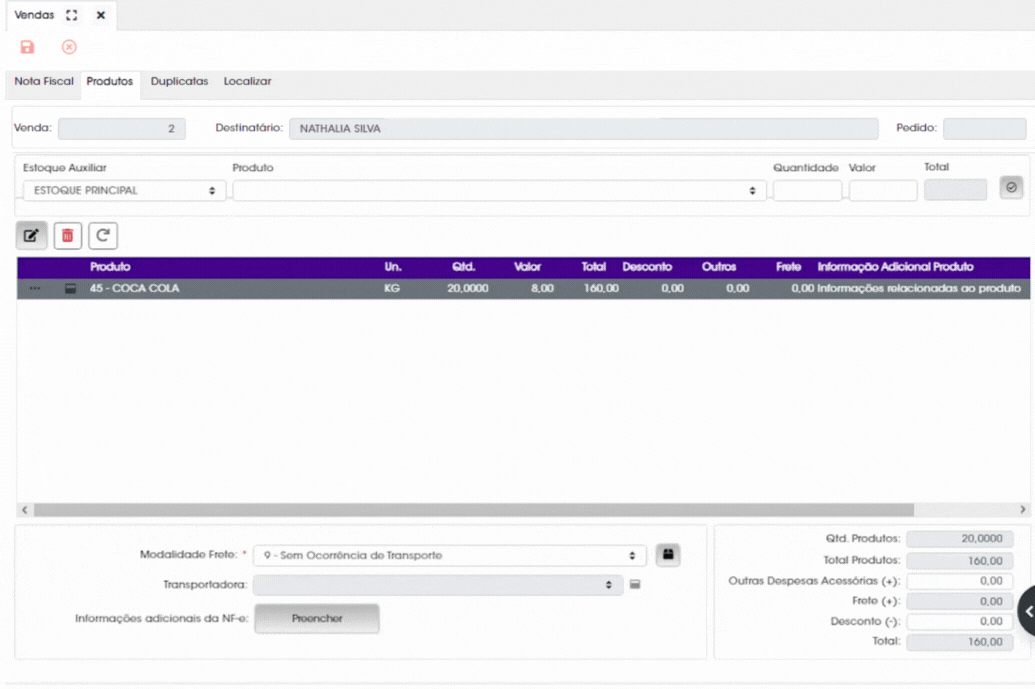Click the Total Produtos summary field
Screen dimensions: 1035x689
click(960, 560)
